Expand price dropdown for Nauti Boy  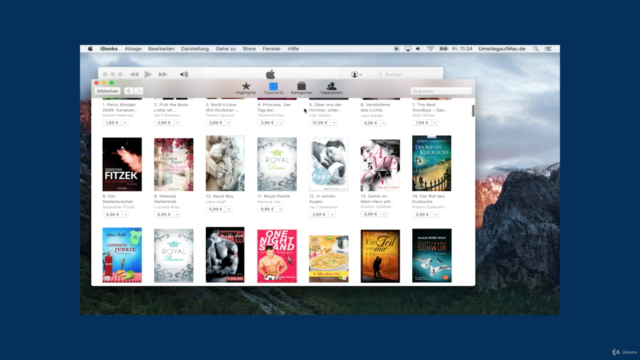point(229,209)
